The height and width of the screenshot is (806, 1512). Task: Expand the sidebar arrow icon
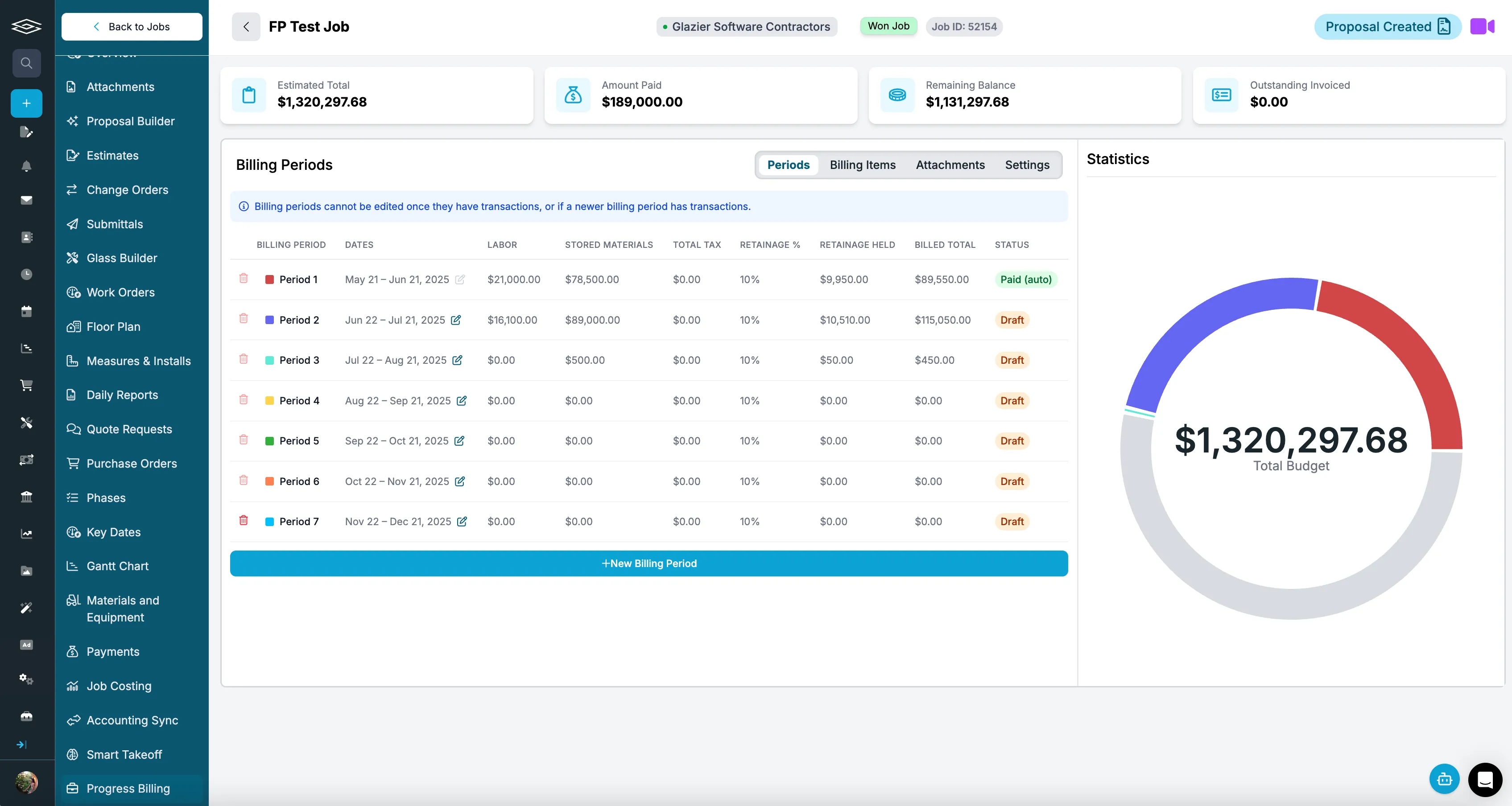tap(22, 744)
